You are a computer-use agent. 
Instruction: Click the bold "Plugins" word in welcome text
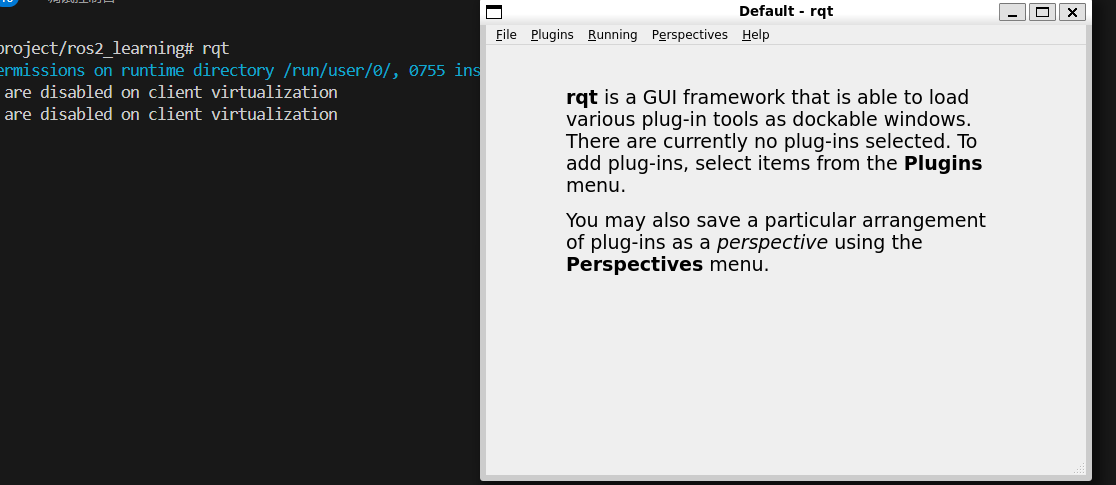tap(943, 164)
